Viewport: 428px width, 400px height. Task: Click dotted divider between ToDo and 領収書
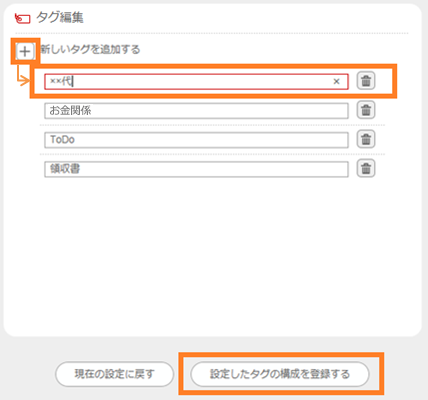212,154
